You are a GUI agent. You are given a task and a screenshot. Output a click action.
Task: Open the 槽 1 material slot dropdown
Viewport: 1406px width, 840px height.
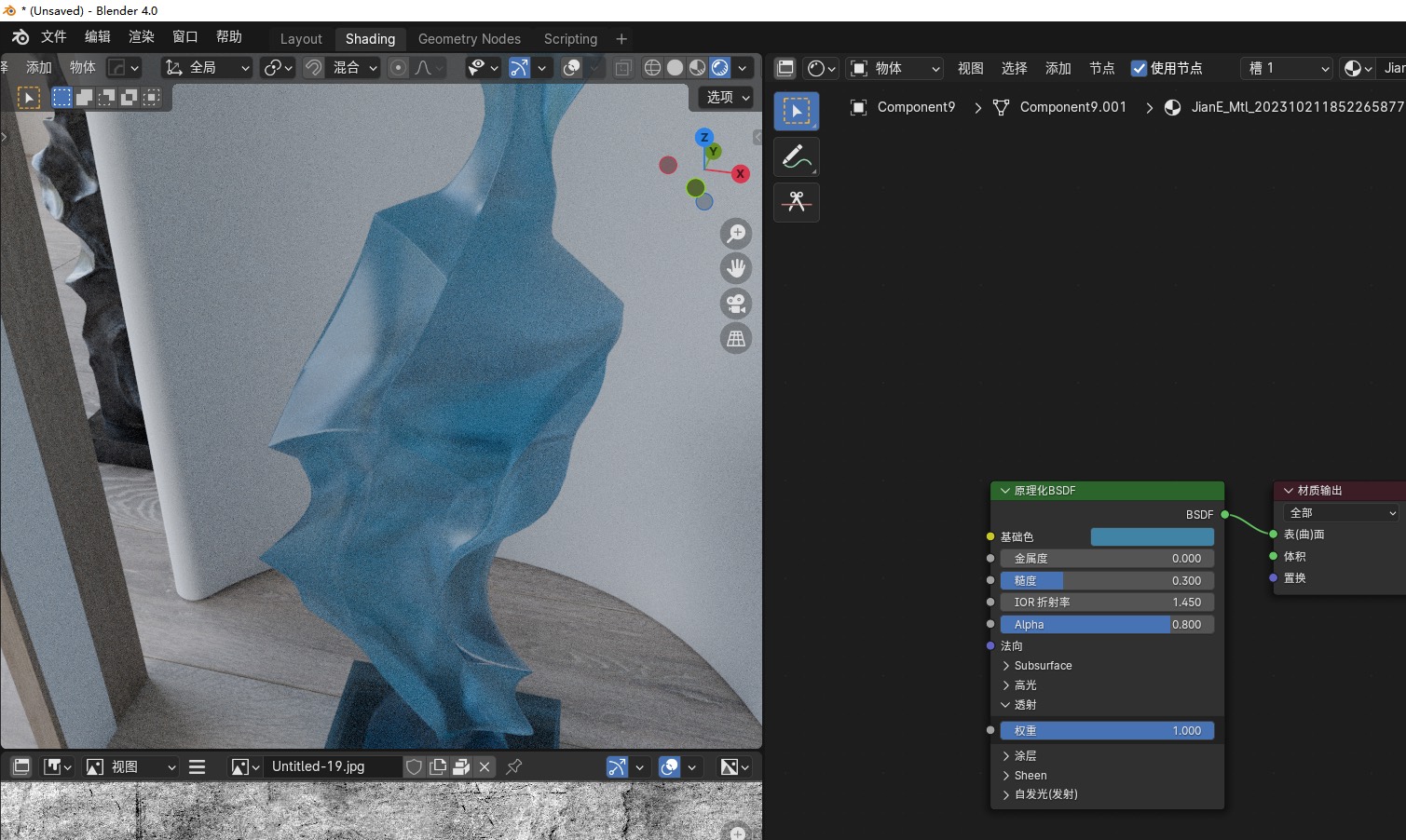coord(1289,68)
